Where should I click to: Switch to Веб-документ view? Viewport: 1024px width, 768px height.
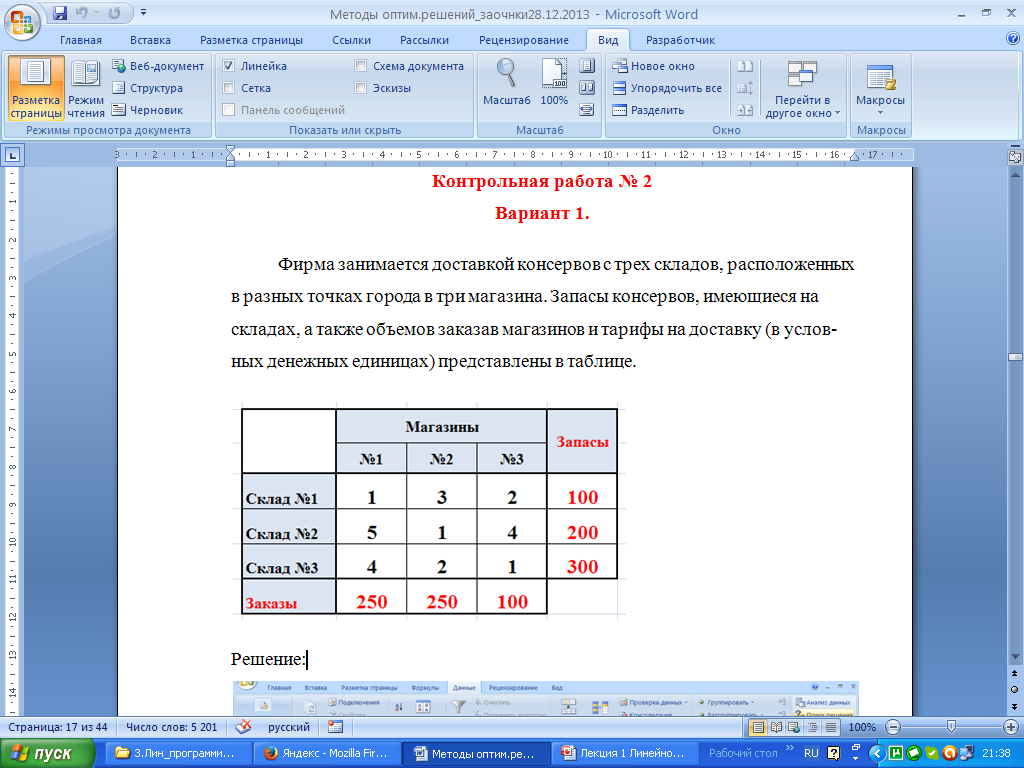coord(158,66)
